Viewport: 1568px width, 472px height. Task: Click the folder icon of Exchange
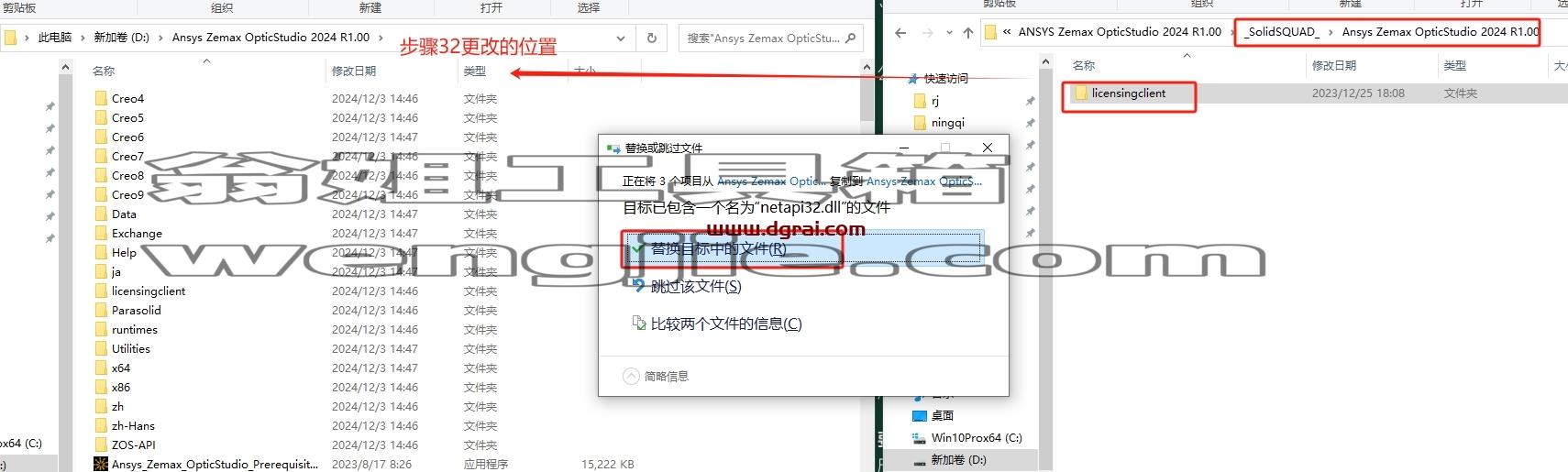(x=102, y=233)
